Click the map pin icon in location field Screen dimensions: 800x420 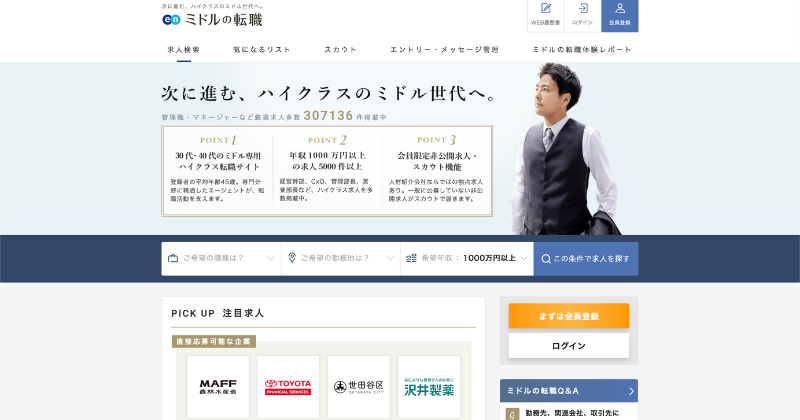click(292, 258)
